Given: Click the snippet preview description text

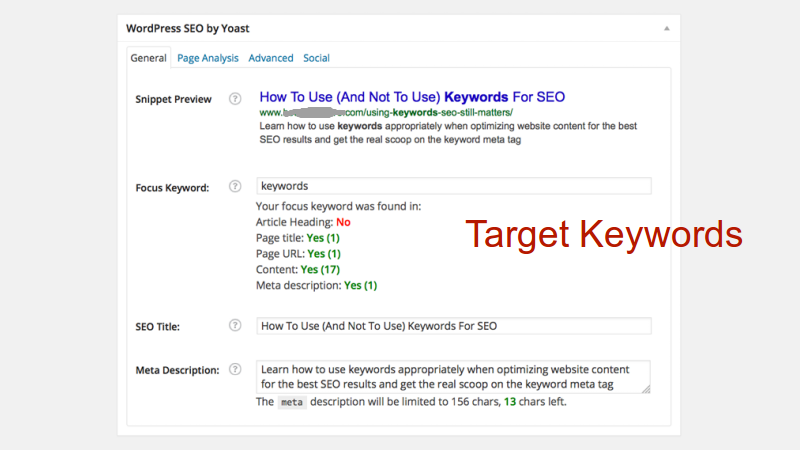Looking at the screenshot, I should coord(448,133).
